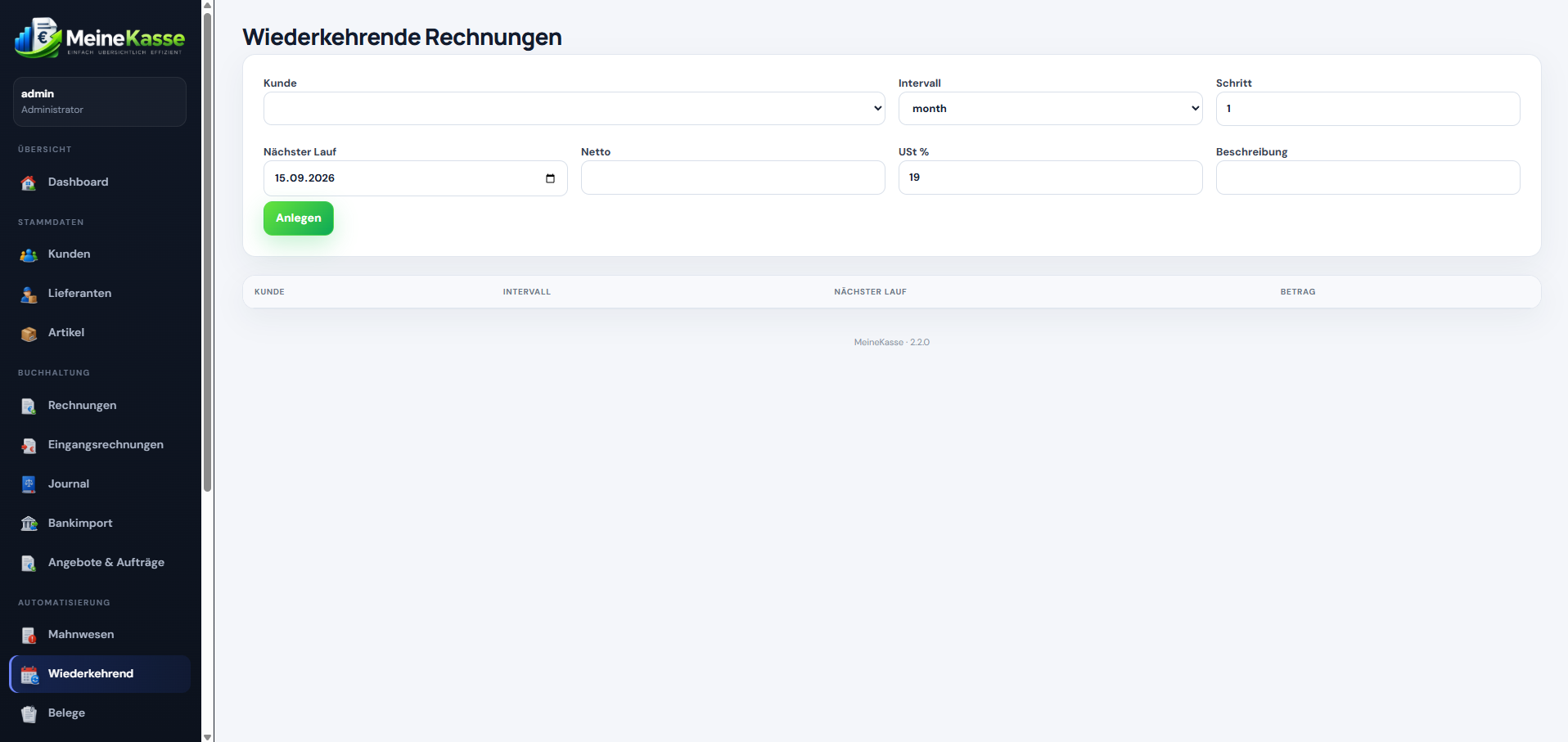This screenshot has width=1568, height=742.
Task: Click the ÜBERSICHT section label
Action: (x=45, y=150)
